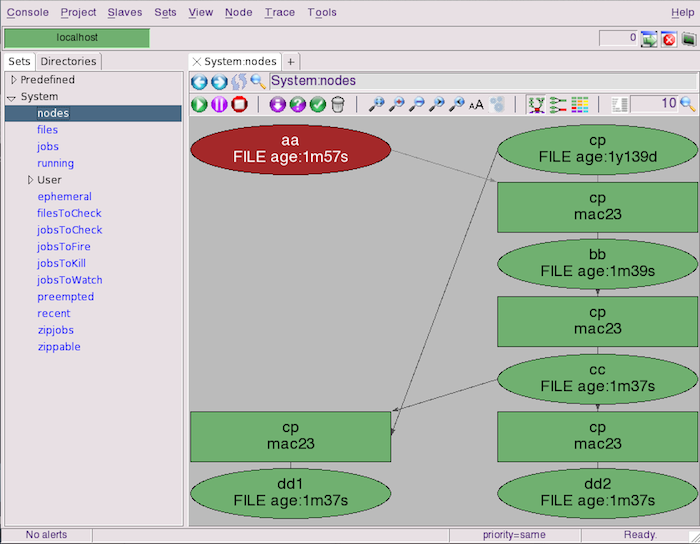Click the font size 'AA' icon
Viewport: 700px width, 544px height.
476,104
